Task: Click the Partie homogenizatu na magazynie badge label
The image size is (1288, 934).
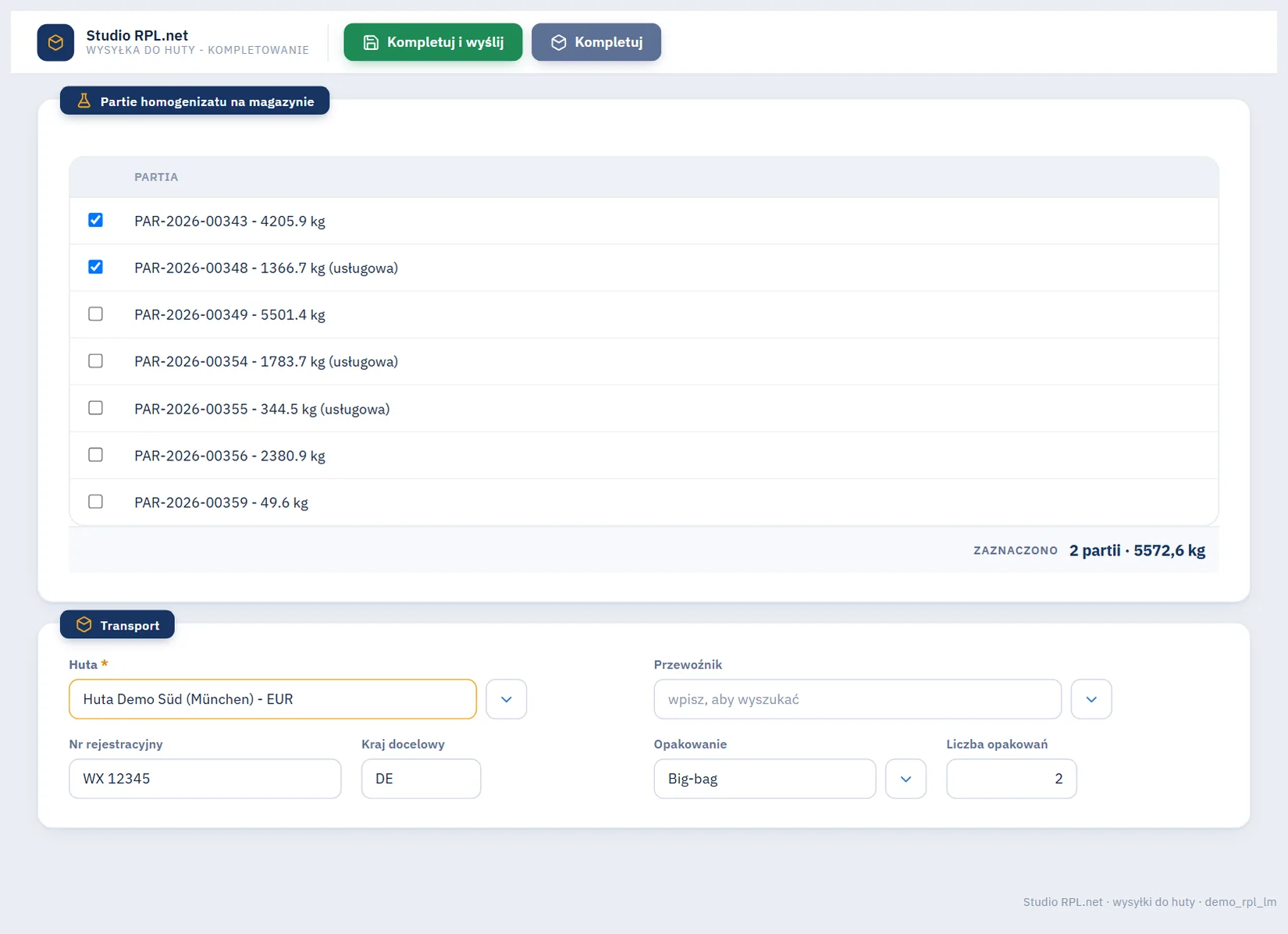Action: [207, 101]
